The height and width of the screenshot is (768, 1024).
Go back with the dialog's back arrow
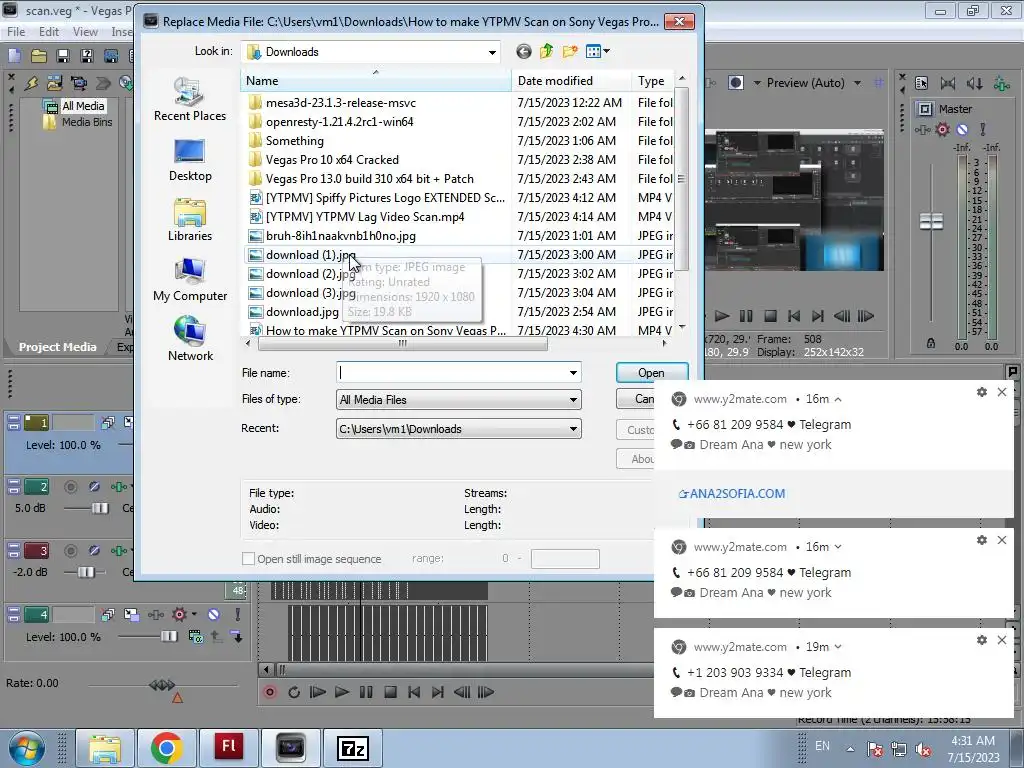click(524, 52)
